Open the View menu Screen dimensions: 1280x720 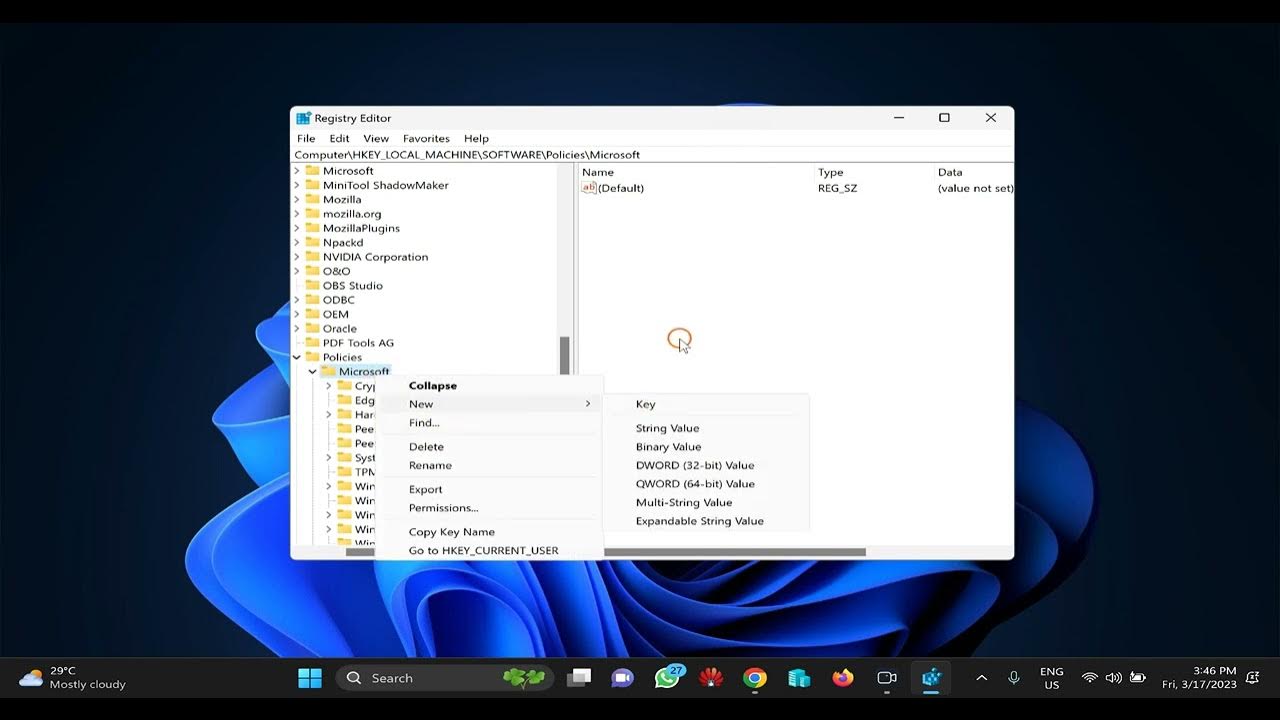(376, 138)
